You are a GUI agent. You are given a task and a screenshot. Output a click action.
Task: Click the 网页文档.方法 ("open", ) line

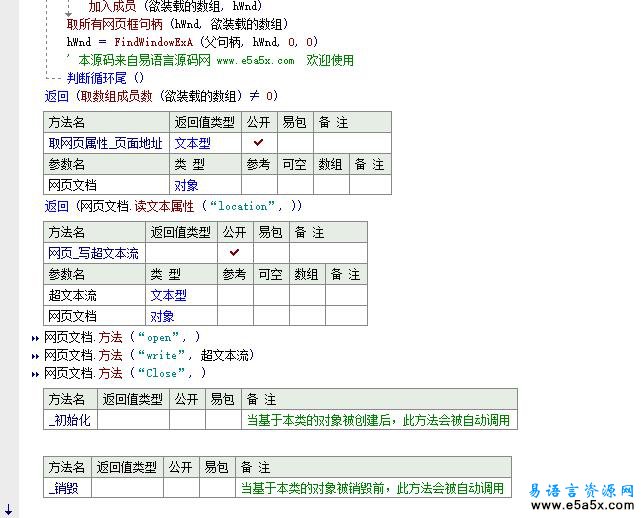point(122,338)
